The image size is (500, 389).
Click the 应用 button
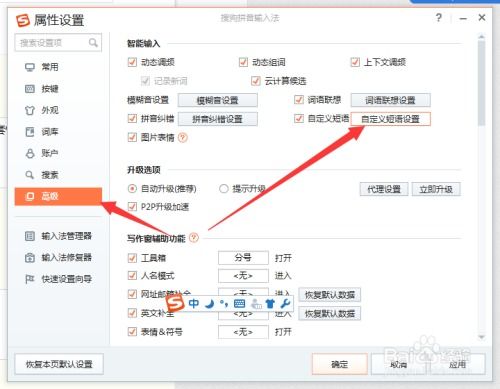(457, 364)
